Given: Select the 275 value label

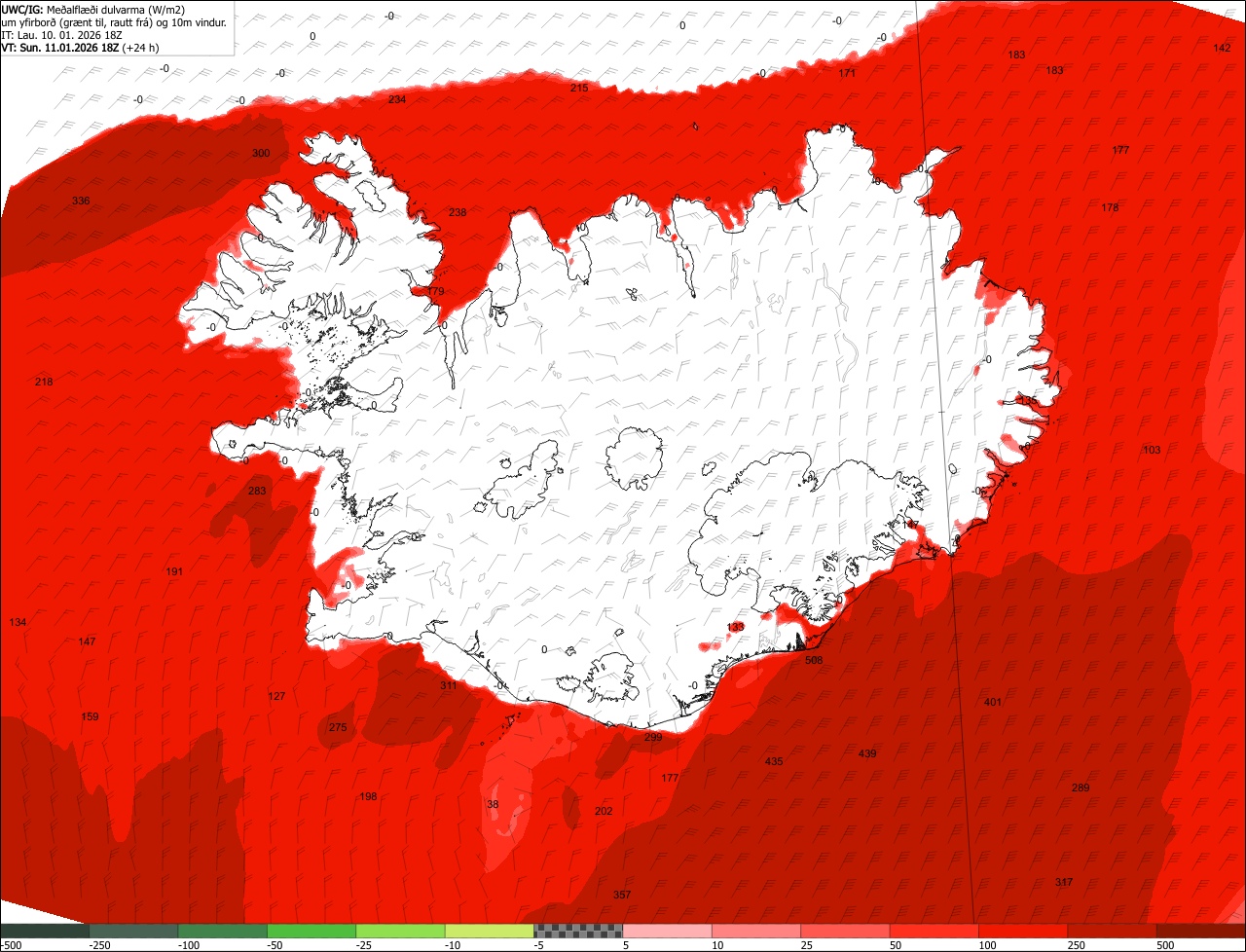Looking at the screenshot, I should pyautogui.click(x=338, y=727).
